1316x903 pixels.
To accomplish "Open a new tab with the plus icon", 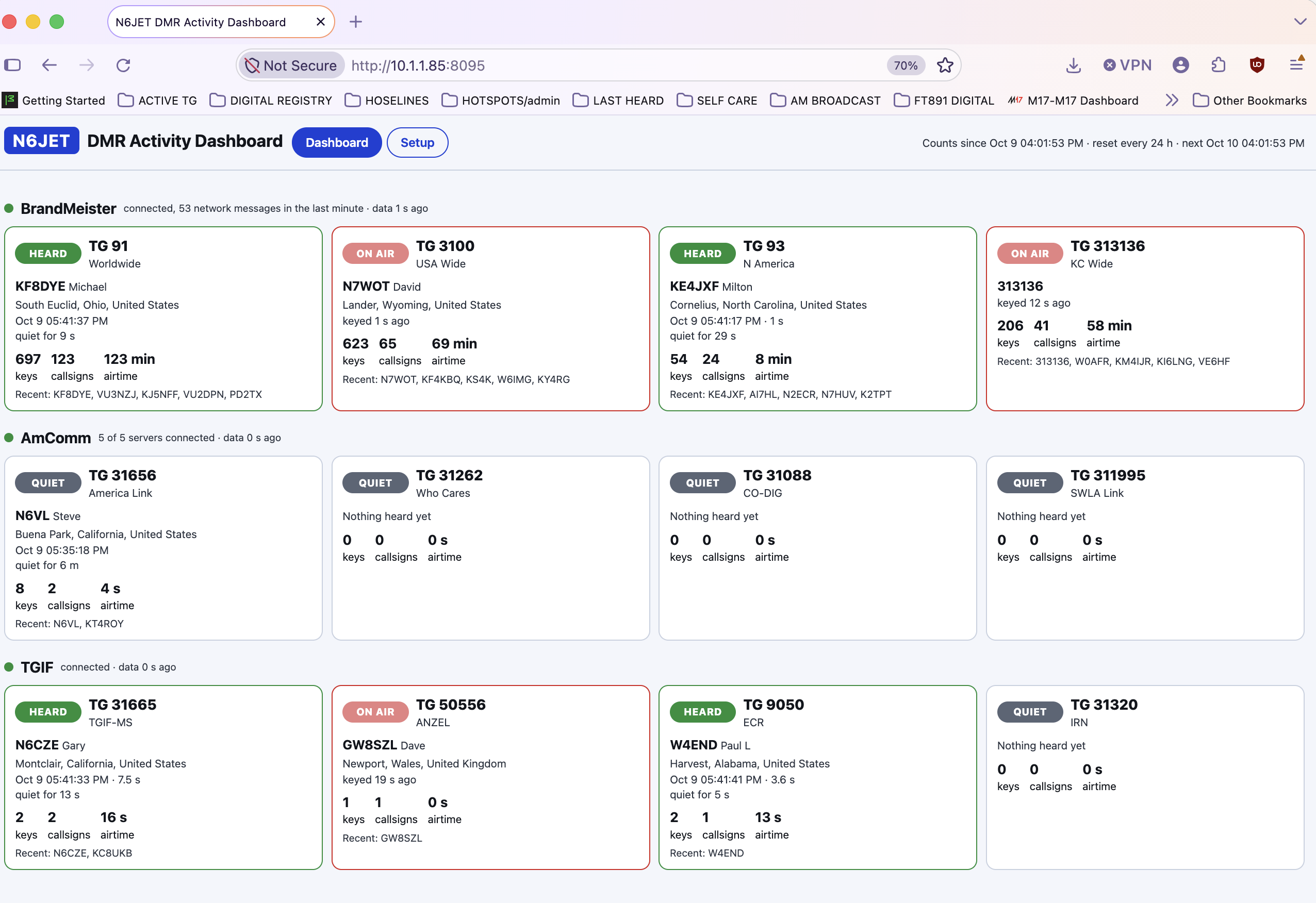I will [356, 22].
